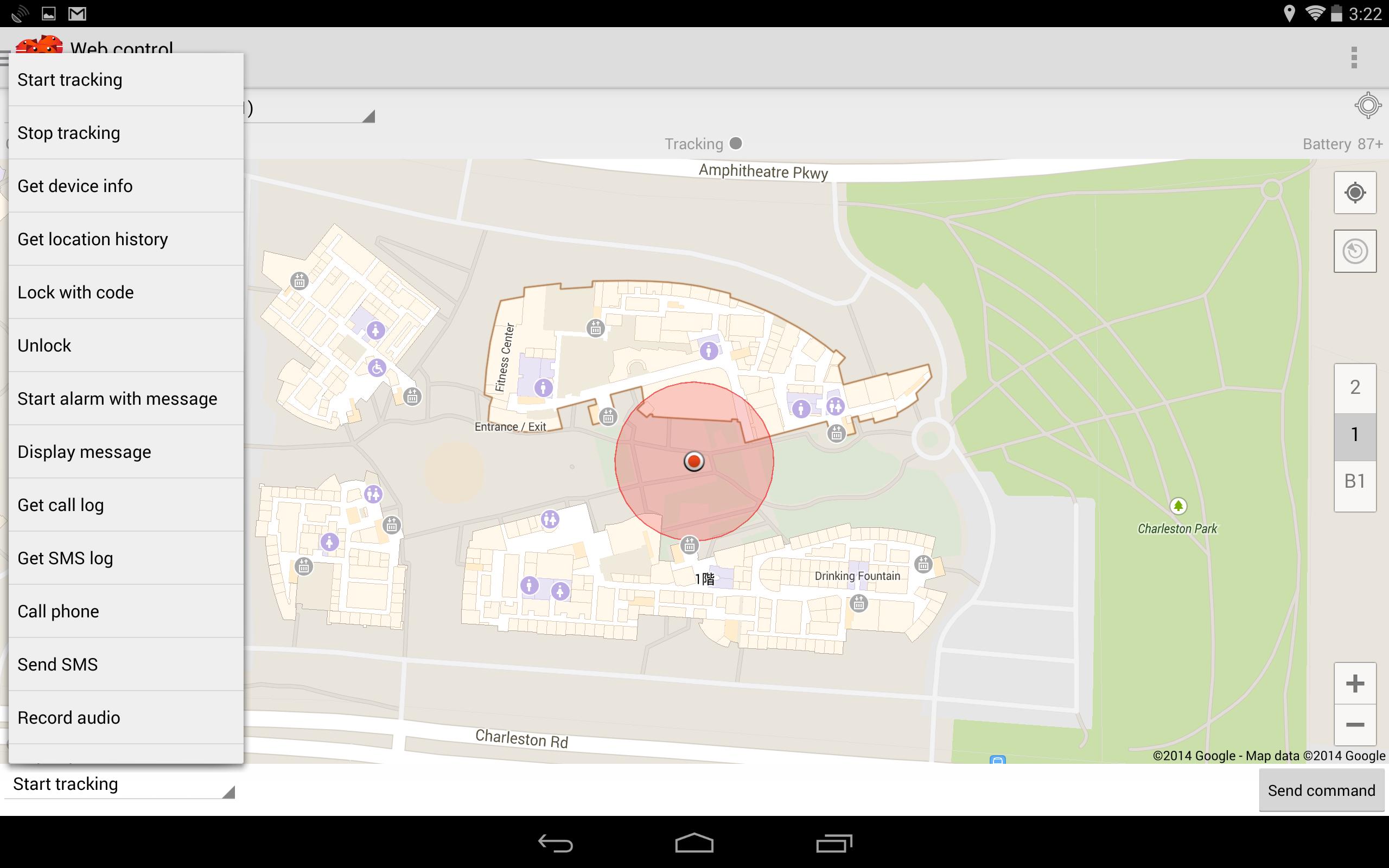Click the Gmail icon in notification bar
Screen dimensions: 1389x868
(x=77, y=13)
